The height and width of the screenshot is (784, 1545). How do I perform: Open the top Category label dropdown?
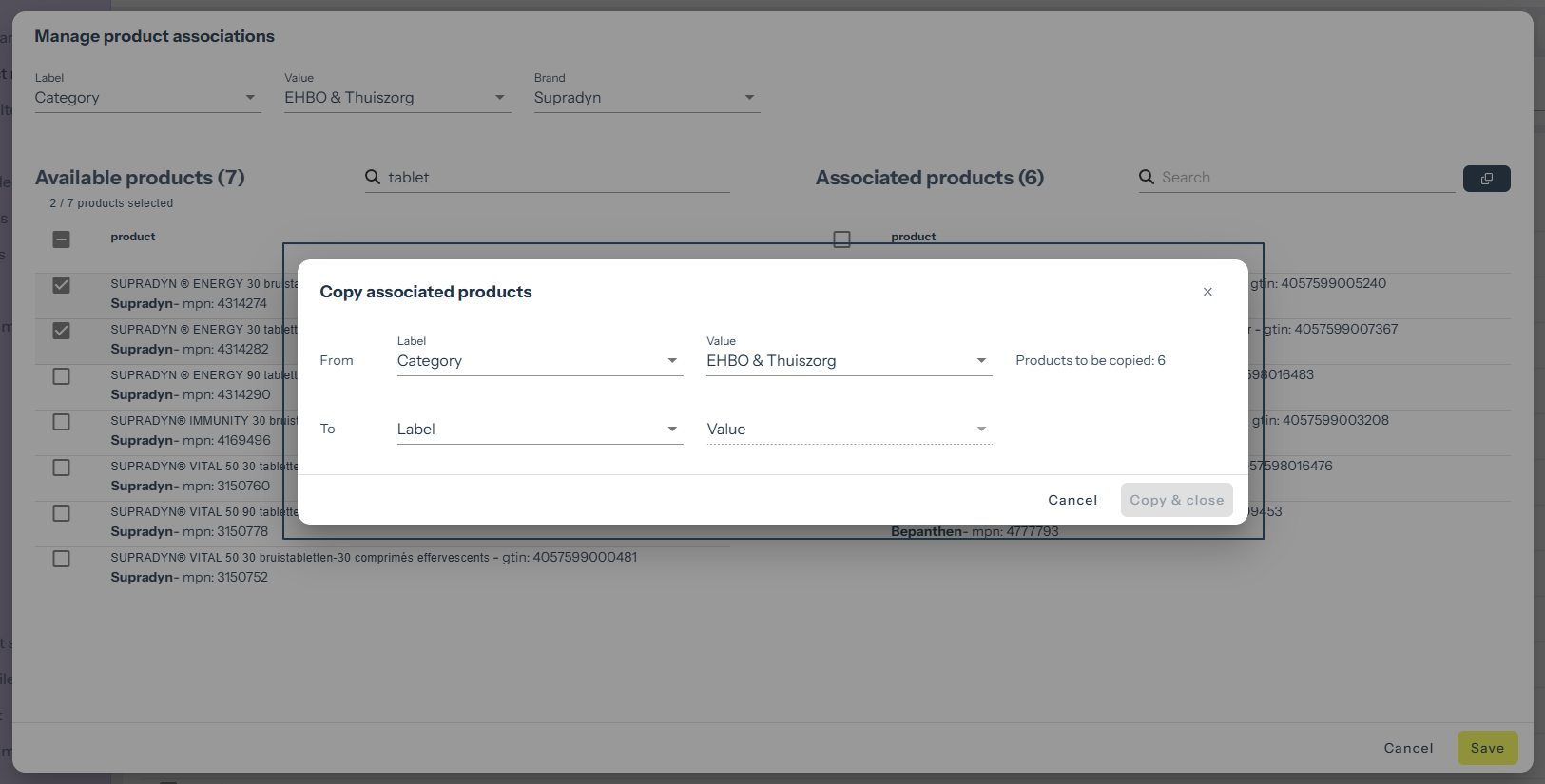coord(146,98)
